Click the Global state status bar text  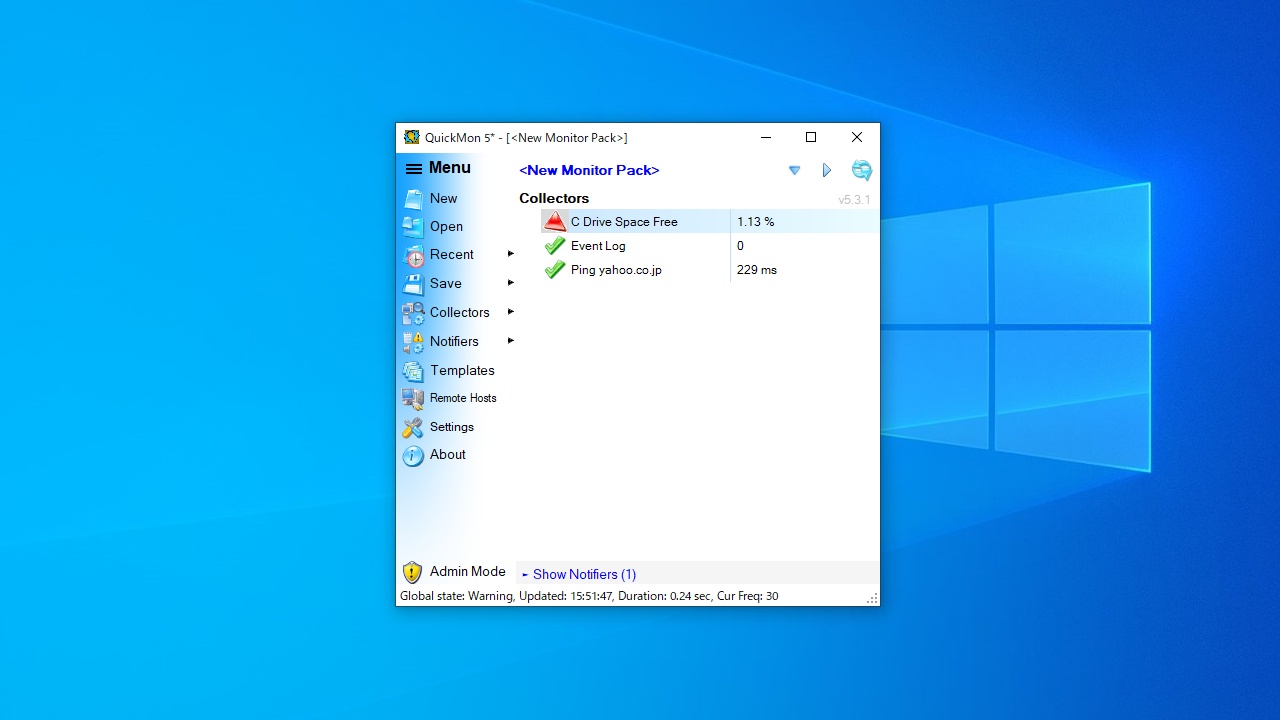[589, 596]
